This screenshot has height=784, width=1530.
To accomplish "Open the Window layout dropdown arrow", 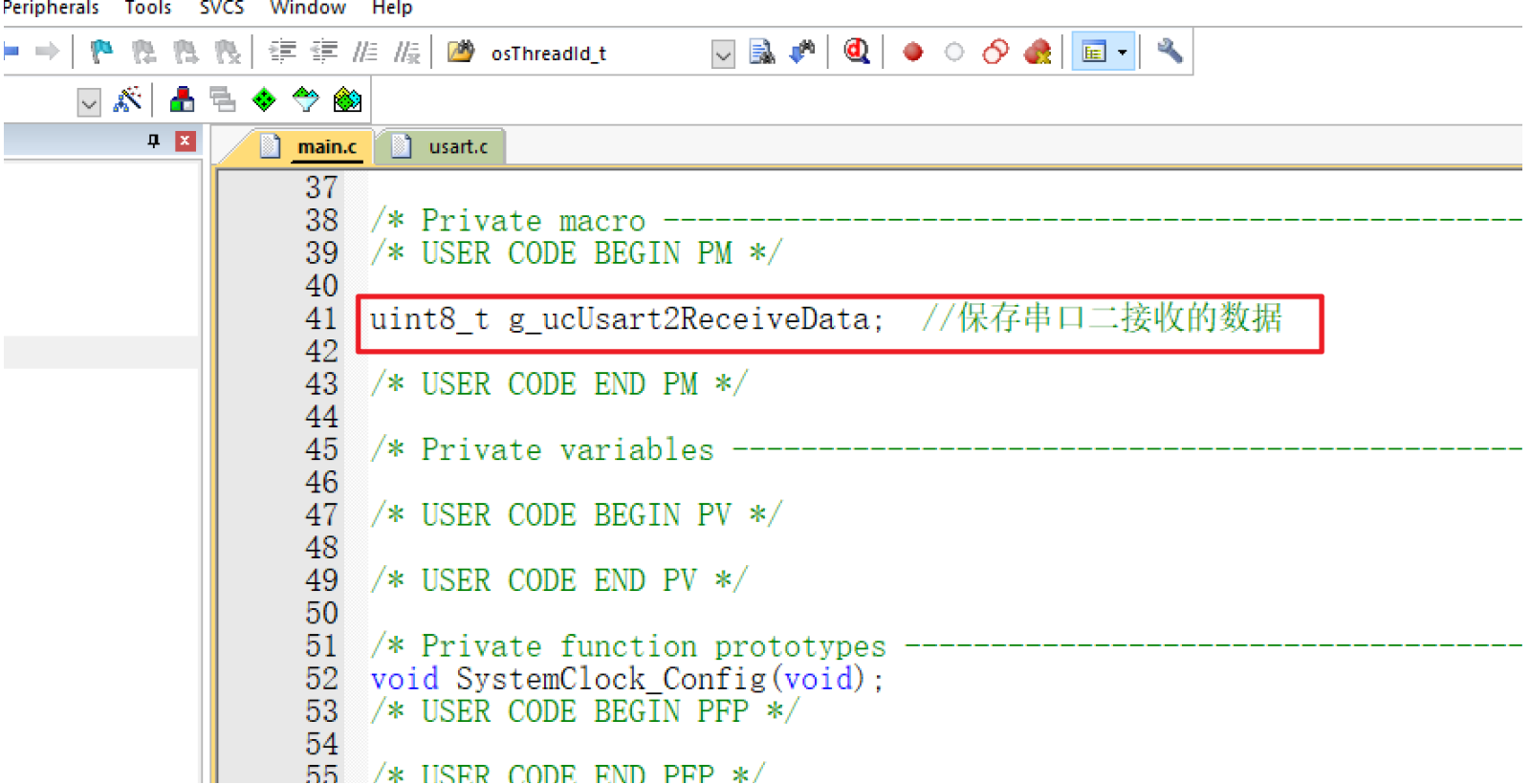I will click(x=1124, y=52).
